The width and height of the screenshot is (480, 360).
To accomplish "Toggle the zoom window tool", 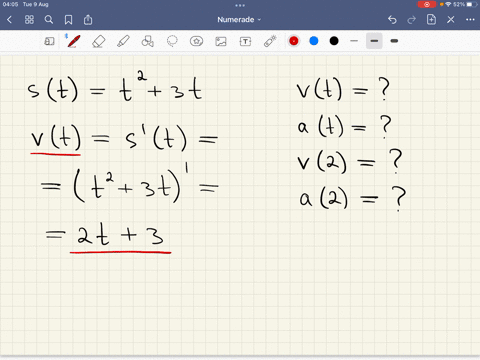I will (x=49, y=41).
